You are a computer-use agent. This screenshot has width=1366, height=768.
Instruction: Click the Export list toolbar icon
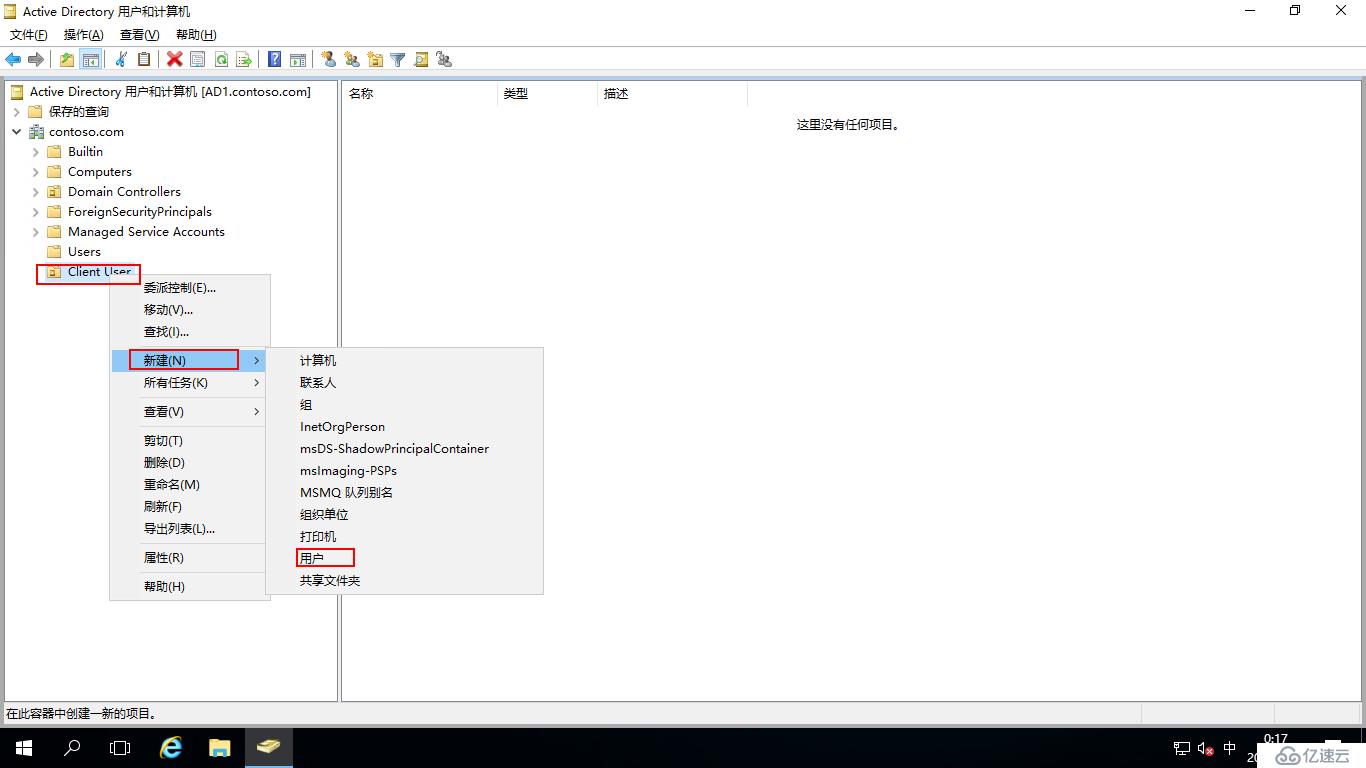(244, 59)
